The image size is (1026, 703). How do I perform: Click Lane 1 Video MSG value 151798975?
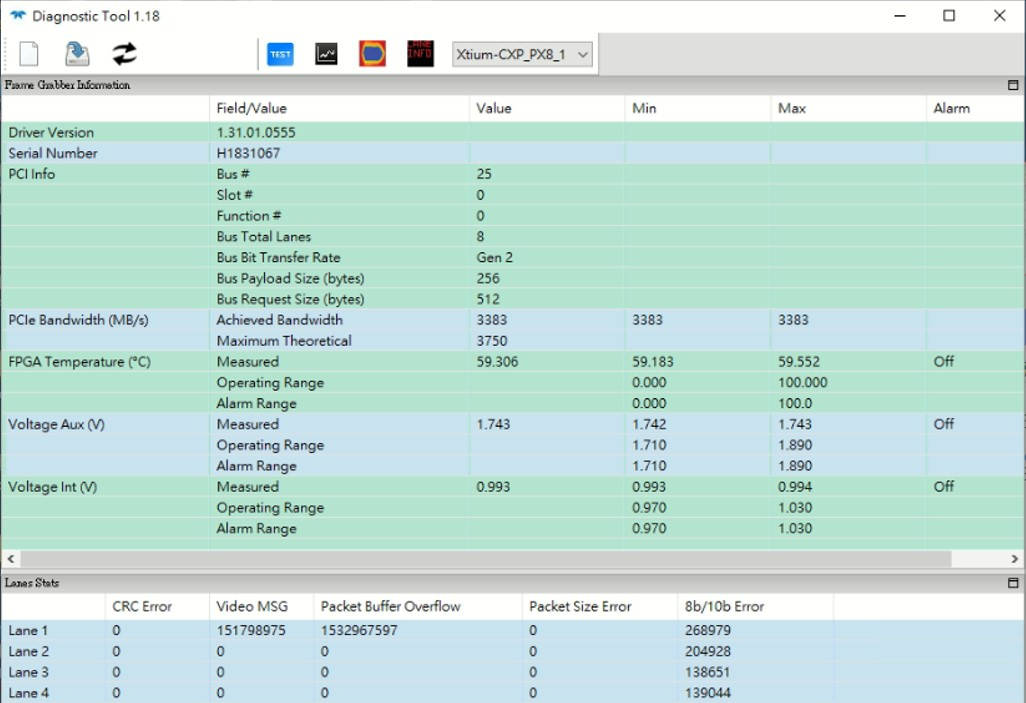click(251, 631)
